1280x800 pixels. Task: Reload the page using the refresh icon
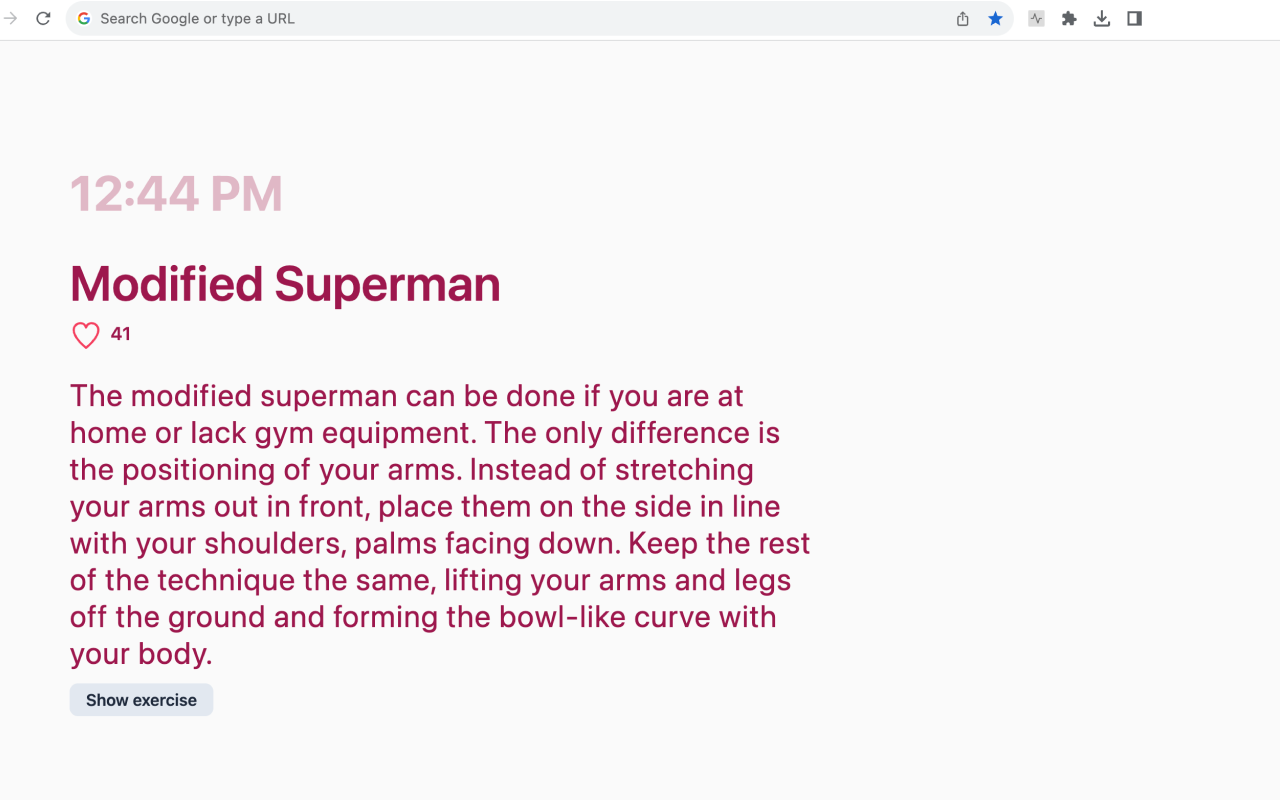pyautogui.click(x=43, y=18)
